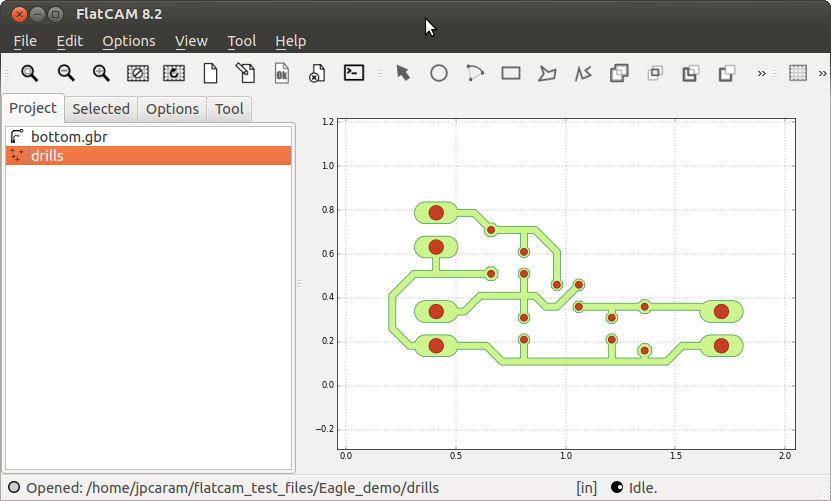This screenshot has height=501, width=831.
Task: Select bottom.gbr in the project list
Action: coord(68,136)
